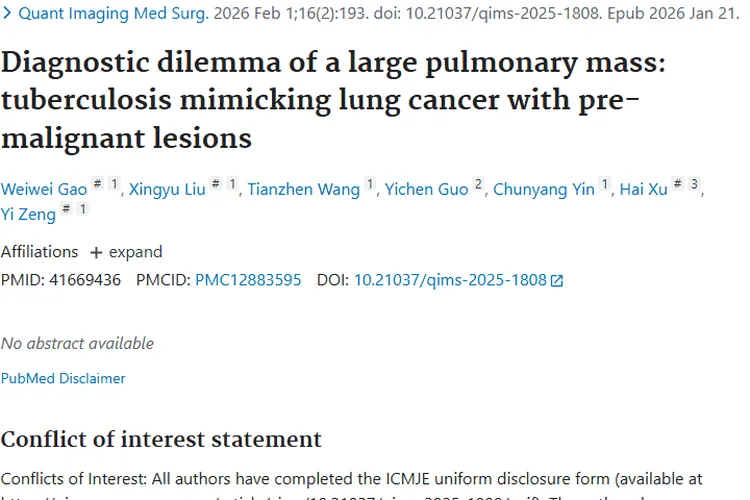Screen dimensions: 750x500
Task: Click affiliation superscript 1 next to Tianzhen Wang
Action: point(370,184)
